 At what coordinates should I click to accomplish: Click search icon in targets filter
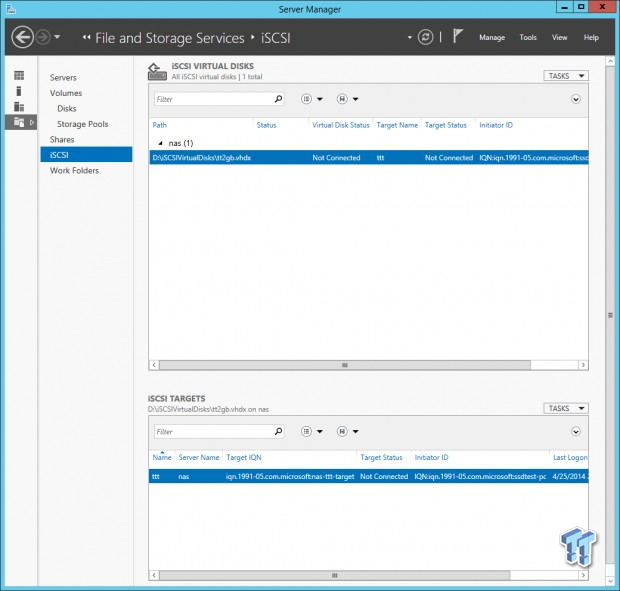pyautogui.click(x=278, y=431)
